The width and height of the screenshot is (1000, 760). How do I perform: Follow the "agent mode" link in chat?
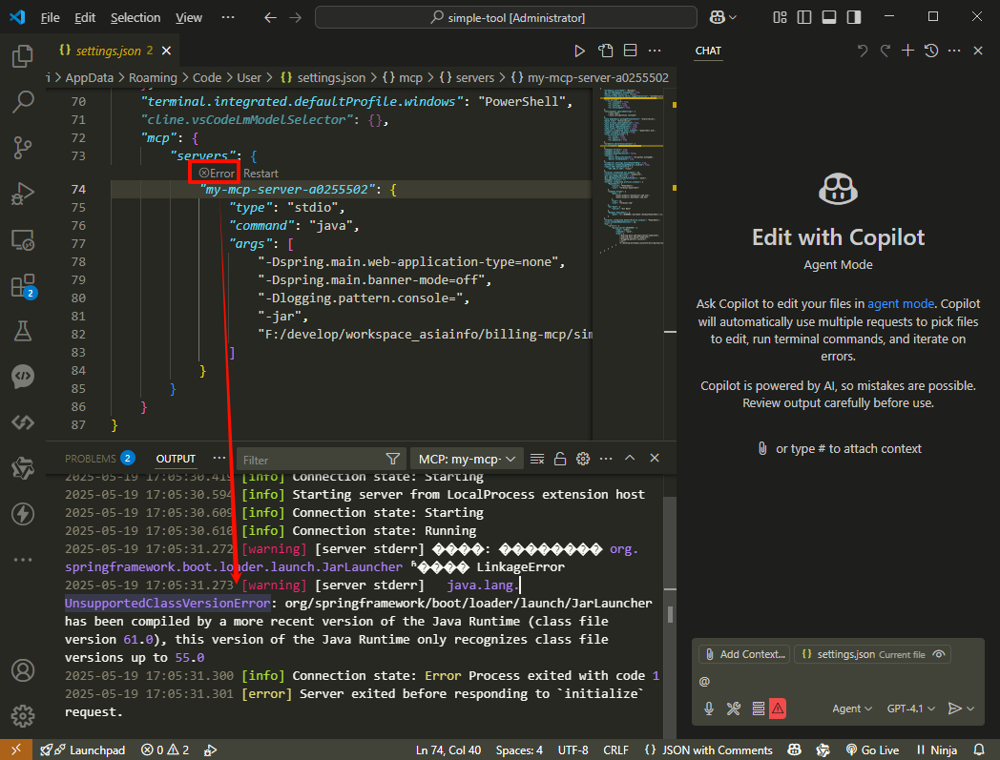[900, 303]
